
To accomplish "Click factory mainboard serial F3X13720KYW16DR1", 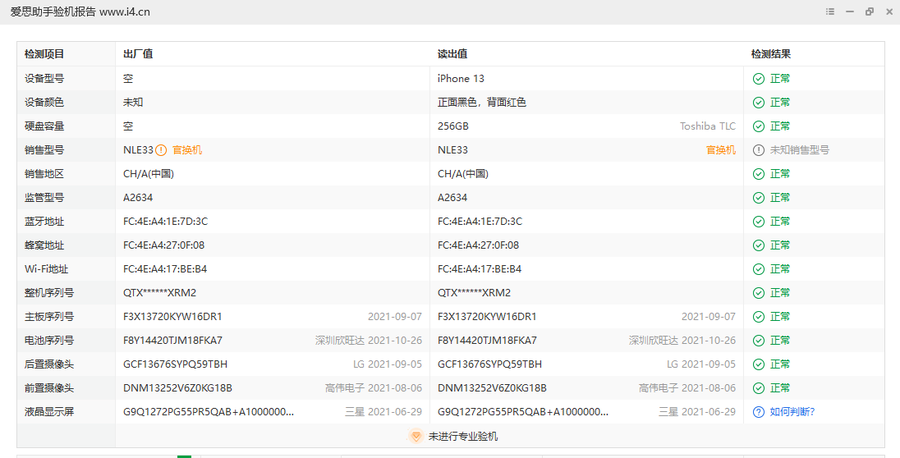I will (x=172, y=317).
